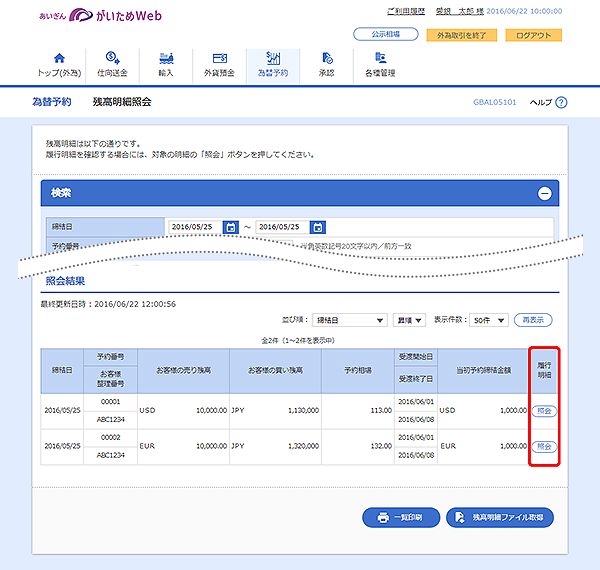Open the 昇順 sort order dropdown
600x570 pixels.
coord(409,320)
